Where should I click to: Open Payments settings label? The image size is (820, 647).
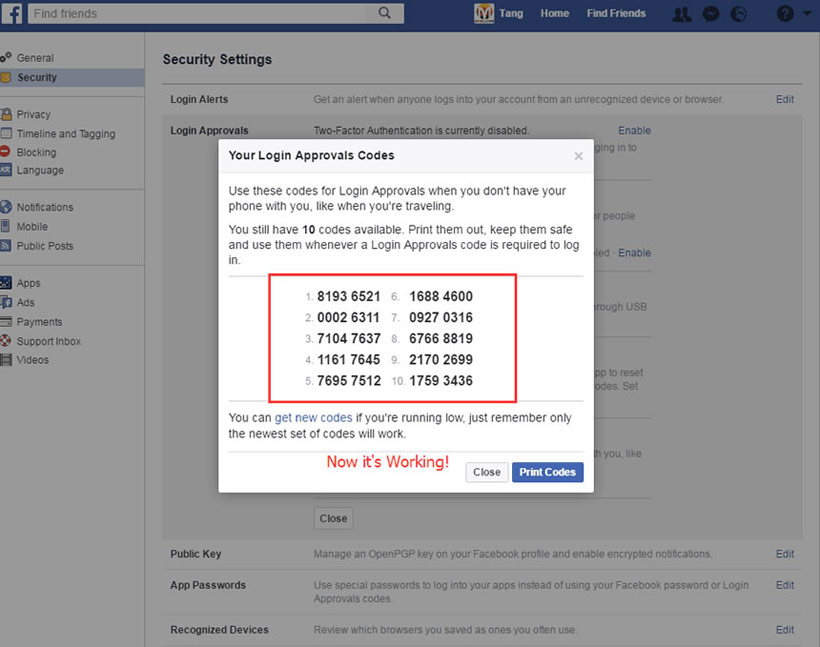click(39, 322)
